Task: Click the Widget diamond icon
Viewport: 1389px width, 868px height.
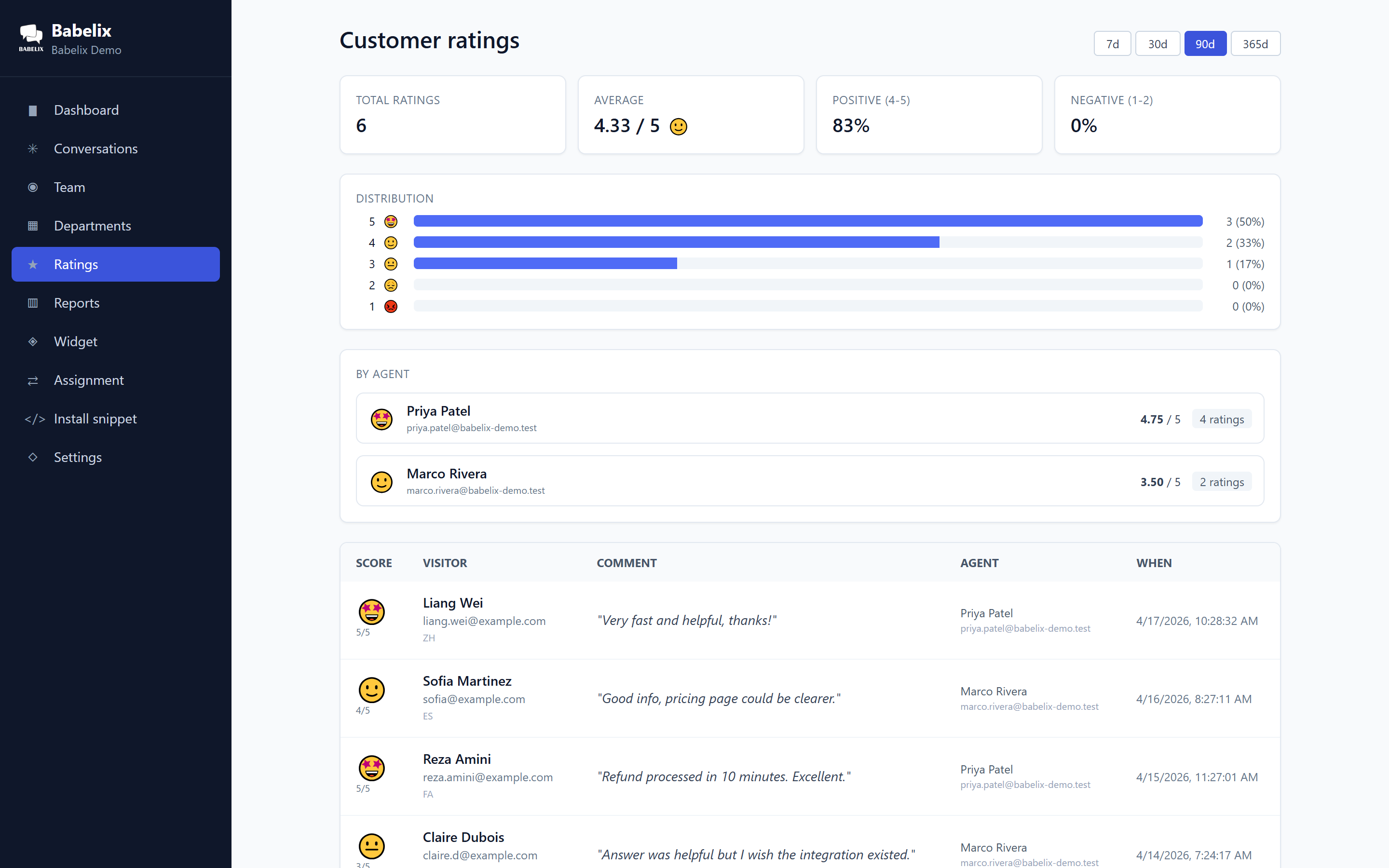Action: 33,341
